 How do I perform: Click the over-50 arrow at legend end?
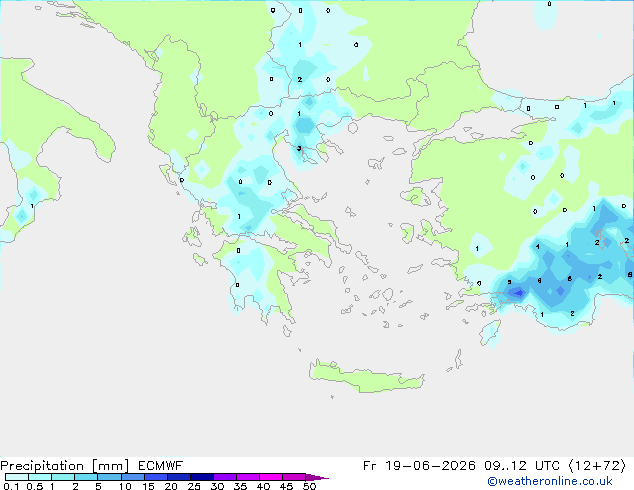(x=317, y=477)
